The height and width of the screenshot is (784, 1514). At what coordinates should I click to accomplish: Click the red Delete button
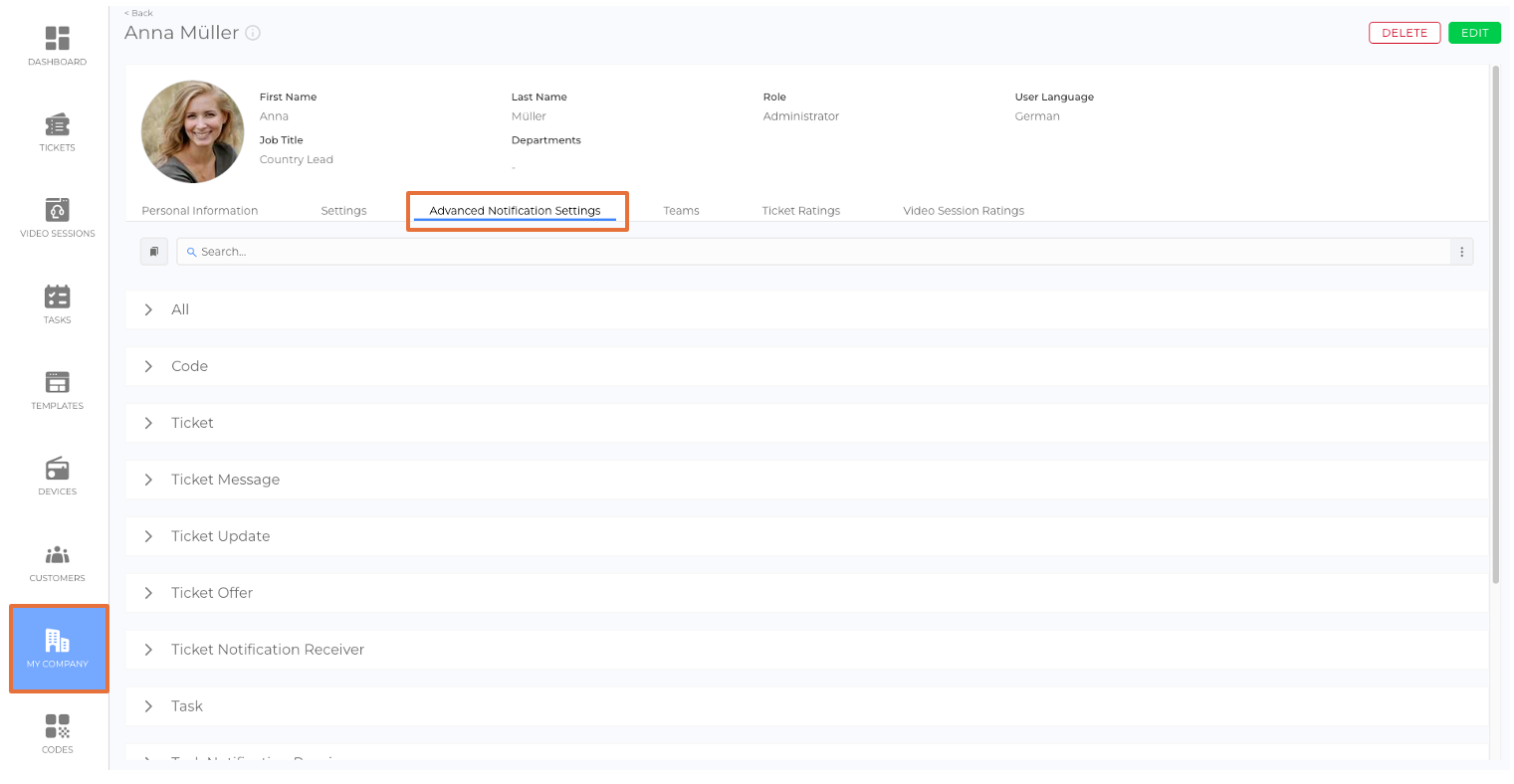pyautogui.click(x=1404, y=33)
